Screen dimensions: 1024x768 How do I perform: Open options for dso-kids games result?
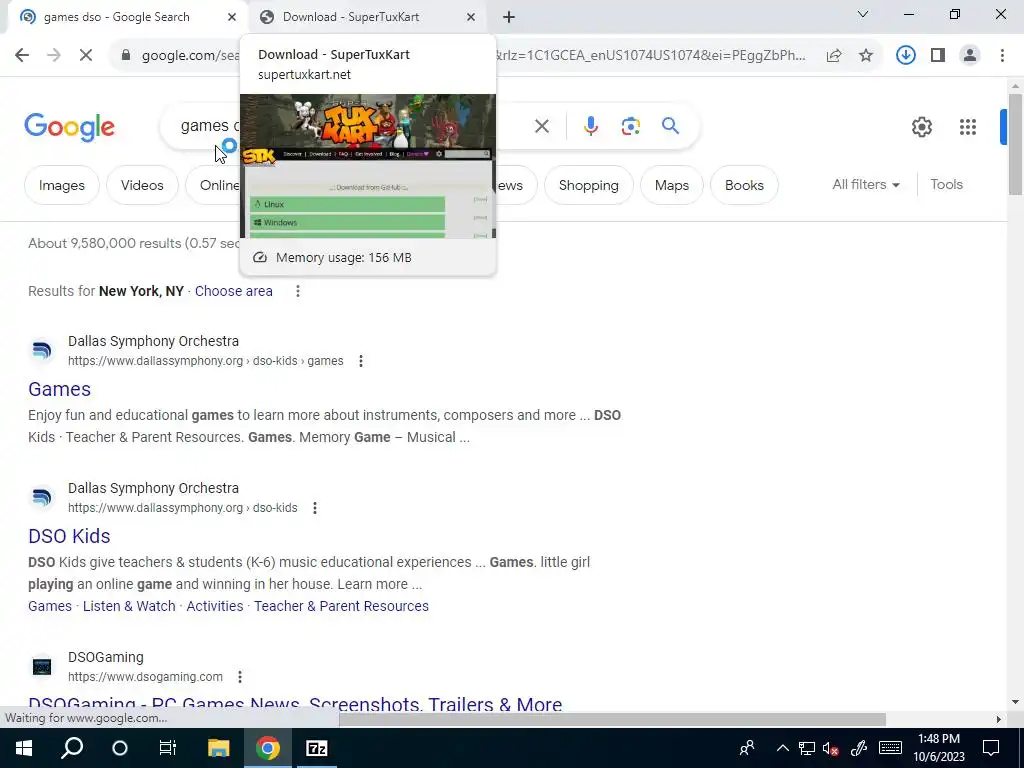click(360, 360)
